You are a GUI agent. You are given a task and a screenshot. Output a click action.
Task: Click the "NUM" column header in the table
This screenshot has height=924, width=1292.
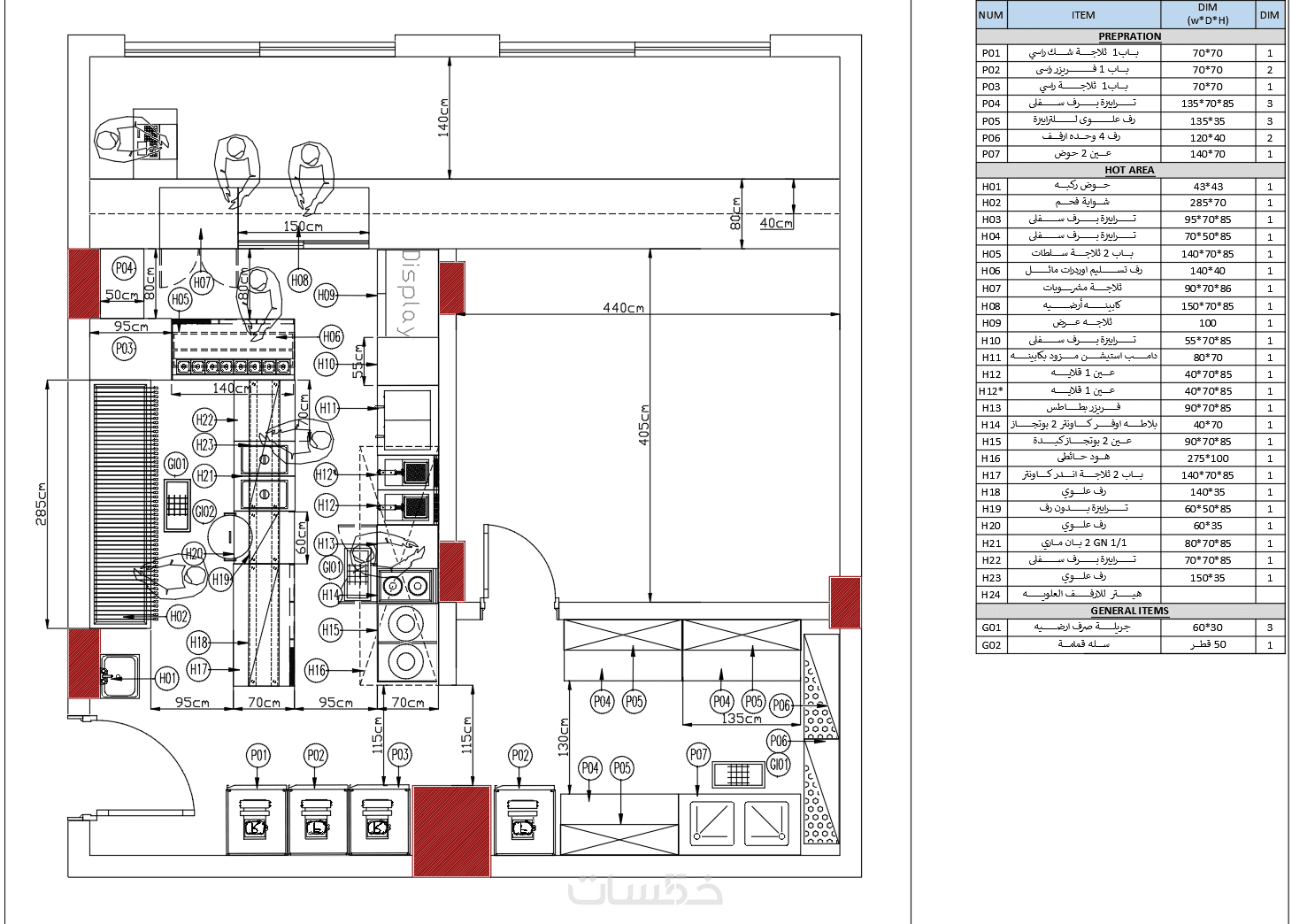[991, 15]
